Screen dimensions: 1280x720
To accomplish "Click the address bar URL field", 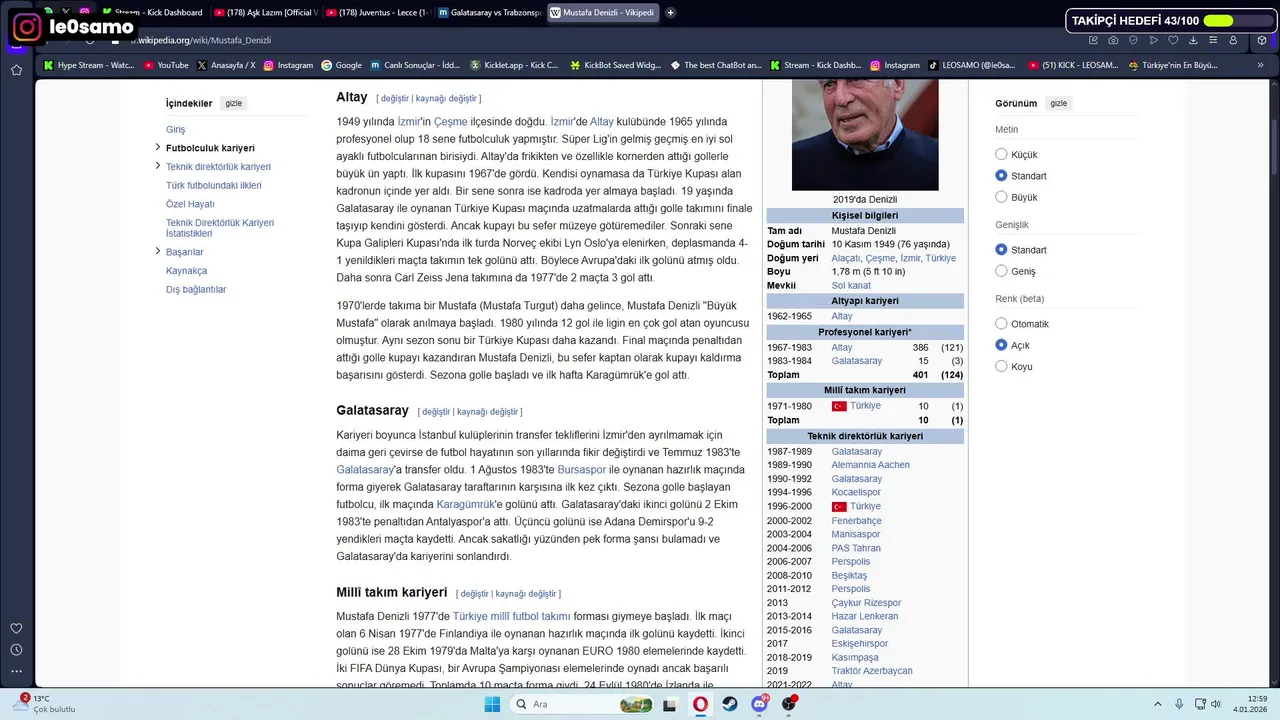I will click(x=600, y=40).
